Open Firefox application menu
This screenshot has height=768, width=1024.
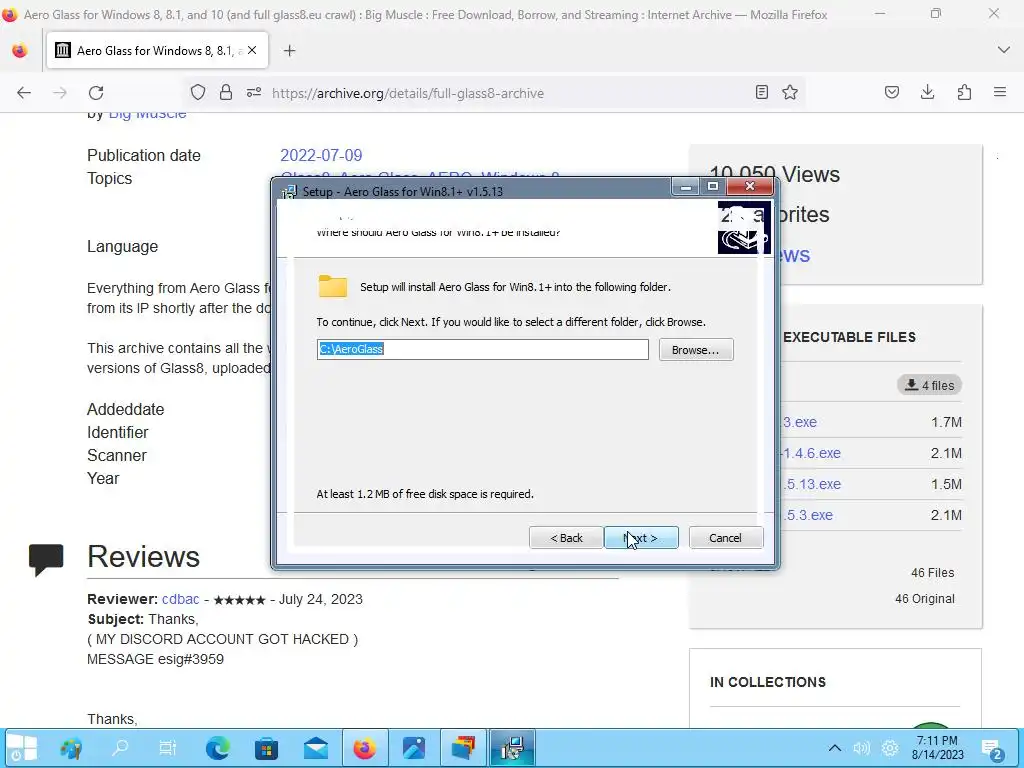(x=1000, y=92)
